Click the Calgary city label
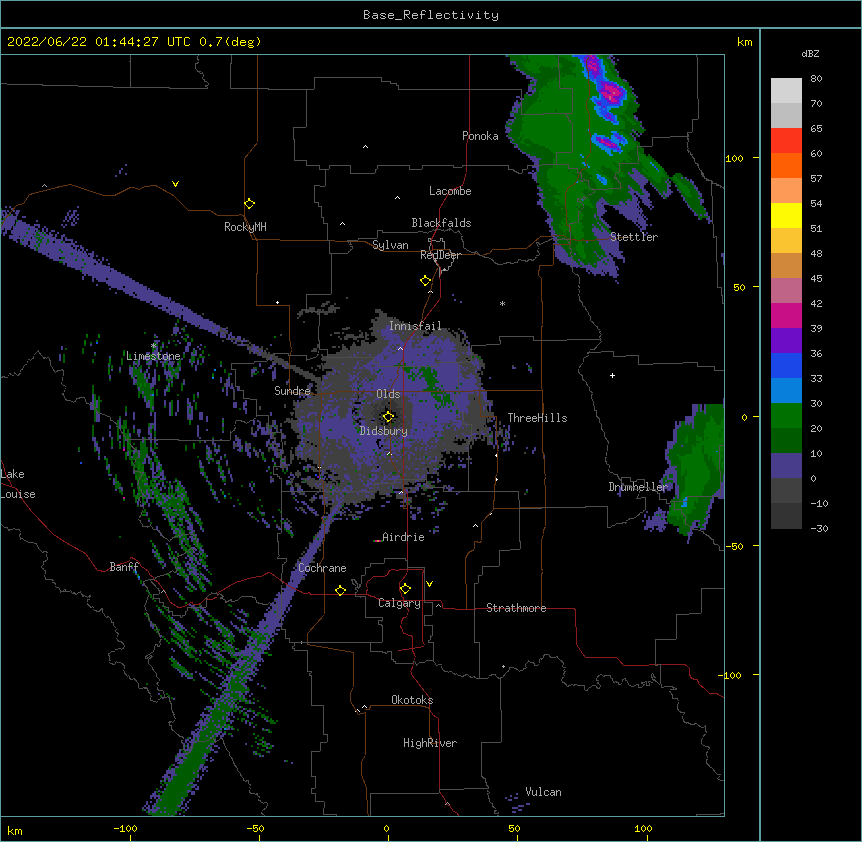862x842 pixels. tap(399, 603)
